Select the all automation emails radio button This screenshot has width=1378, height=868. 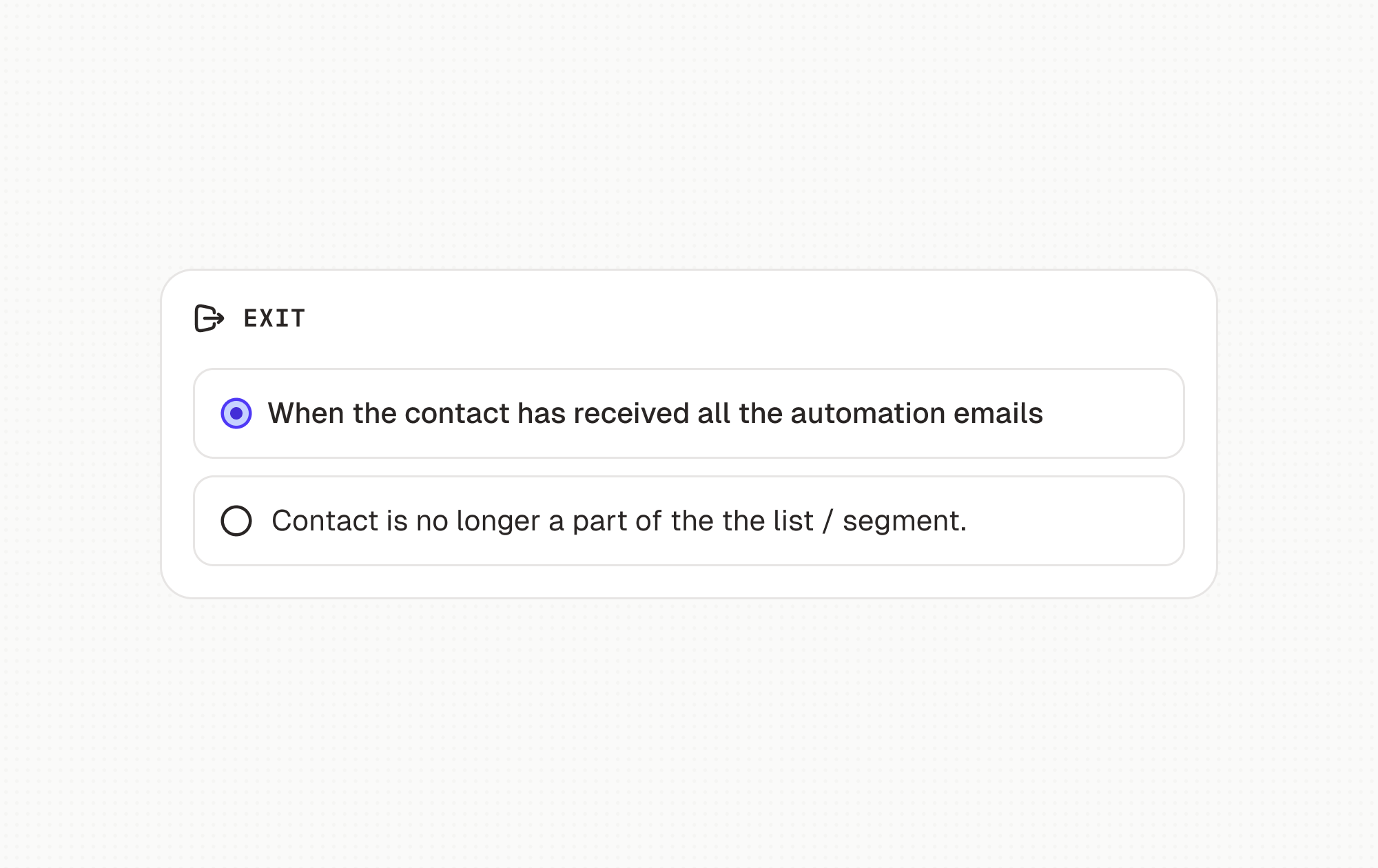pos(236,413)
